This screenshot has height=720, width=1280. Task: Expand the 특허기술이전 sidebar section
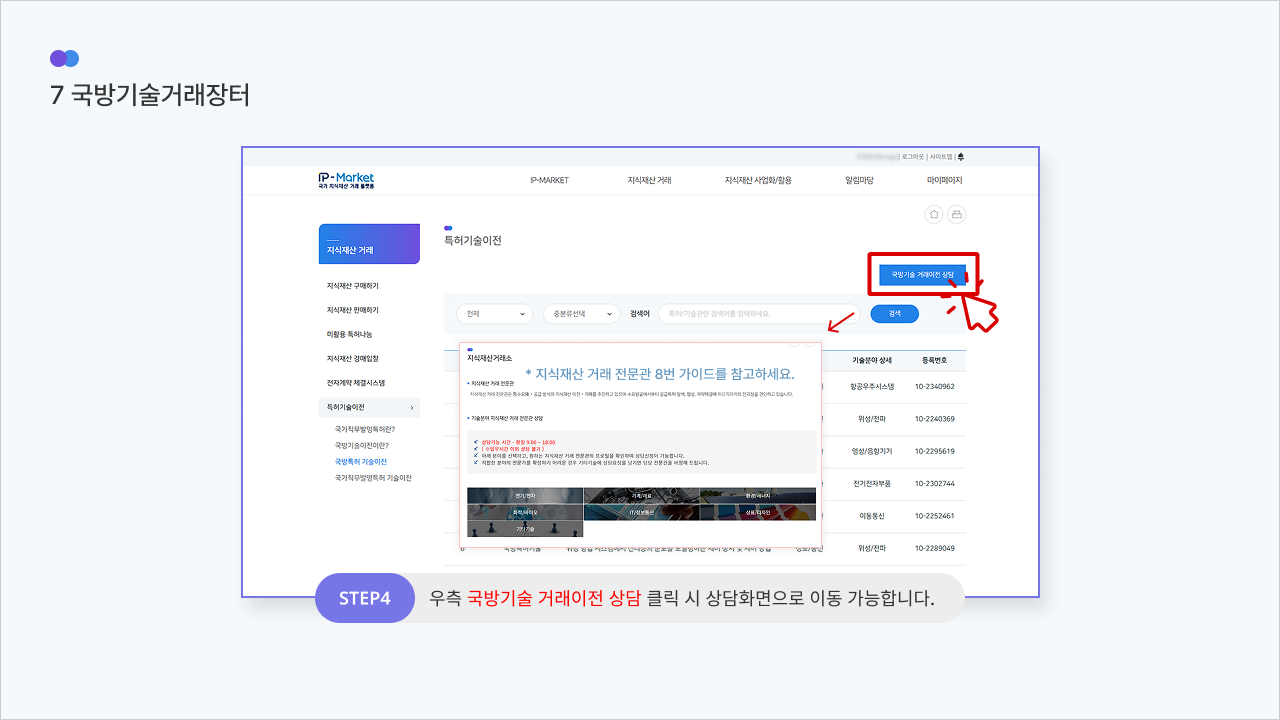coord(368,407)
